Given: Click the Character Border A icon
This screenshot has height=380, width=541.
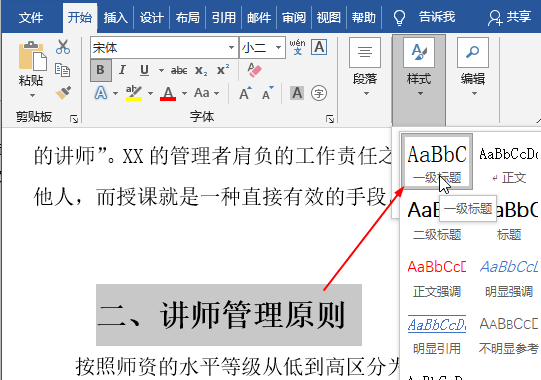Looking at the screenshot, I should [319, 47].
